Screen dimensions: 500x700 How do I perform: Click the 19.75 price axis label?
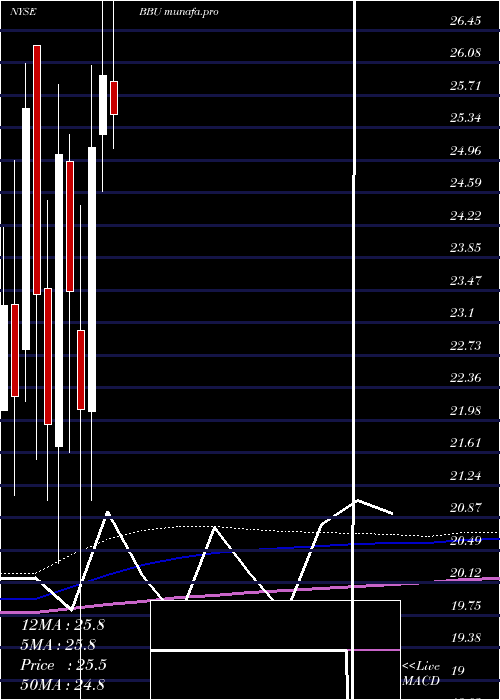coord(466,605)
